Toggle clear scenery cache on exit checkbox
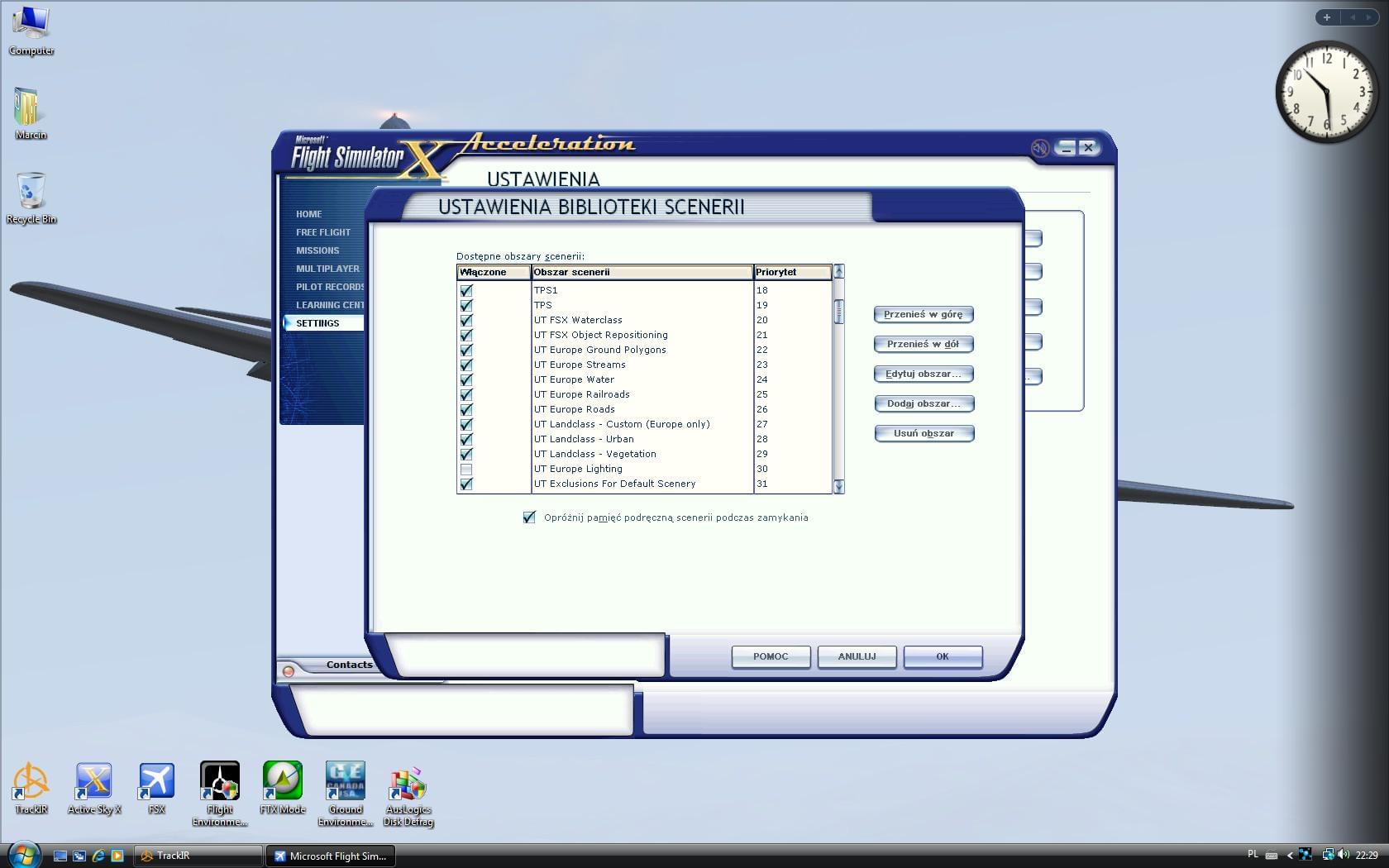 pos(529,517)
